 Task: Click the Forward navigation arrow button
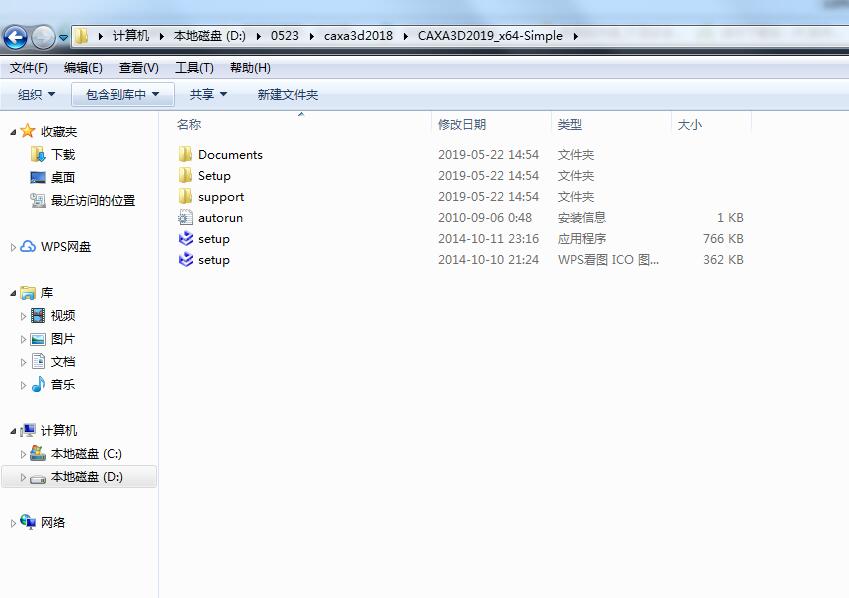tap(43, 37)
